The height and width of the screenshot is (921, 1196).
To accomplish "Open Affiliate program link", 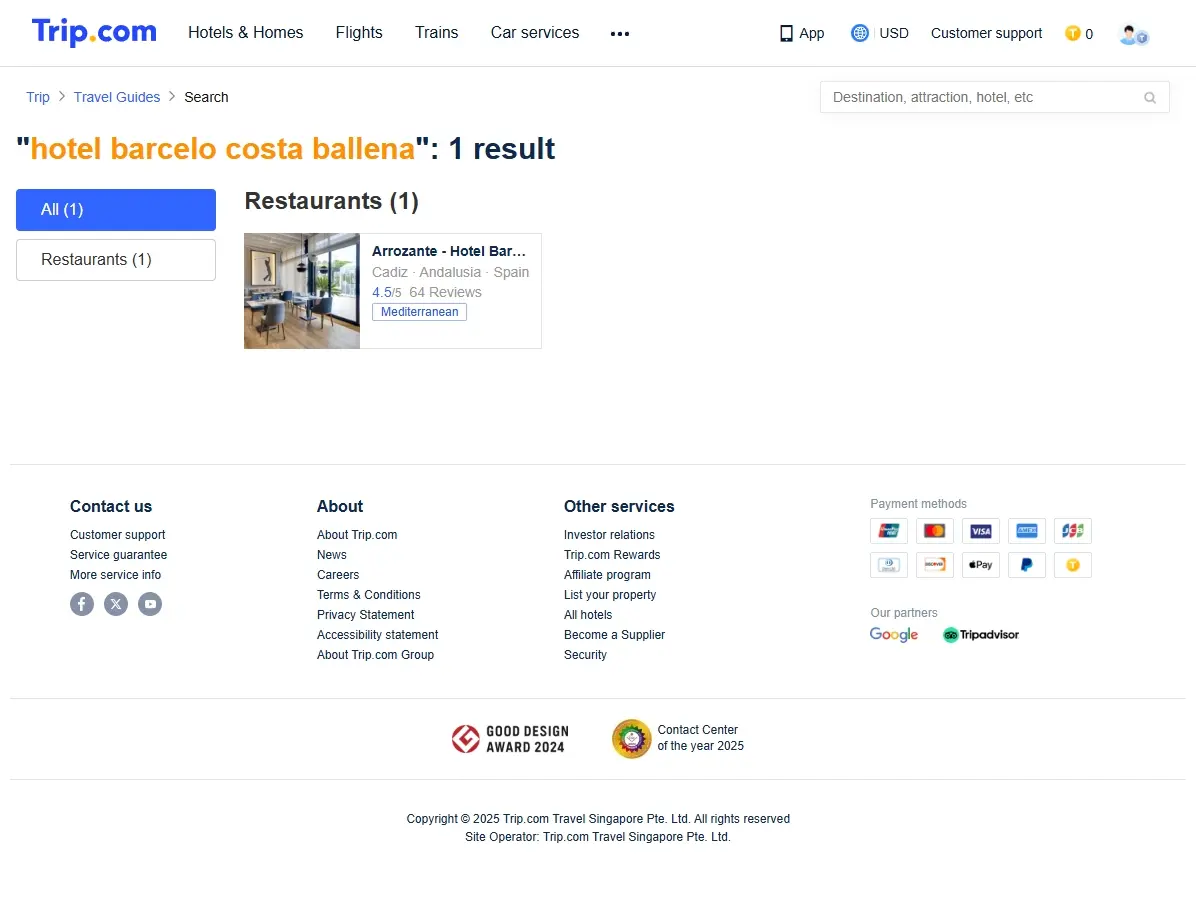I will coord(607,575).
